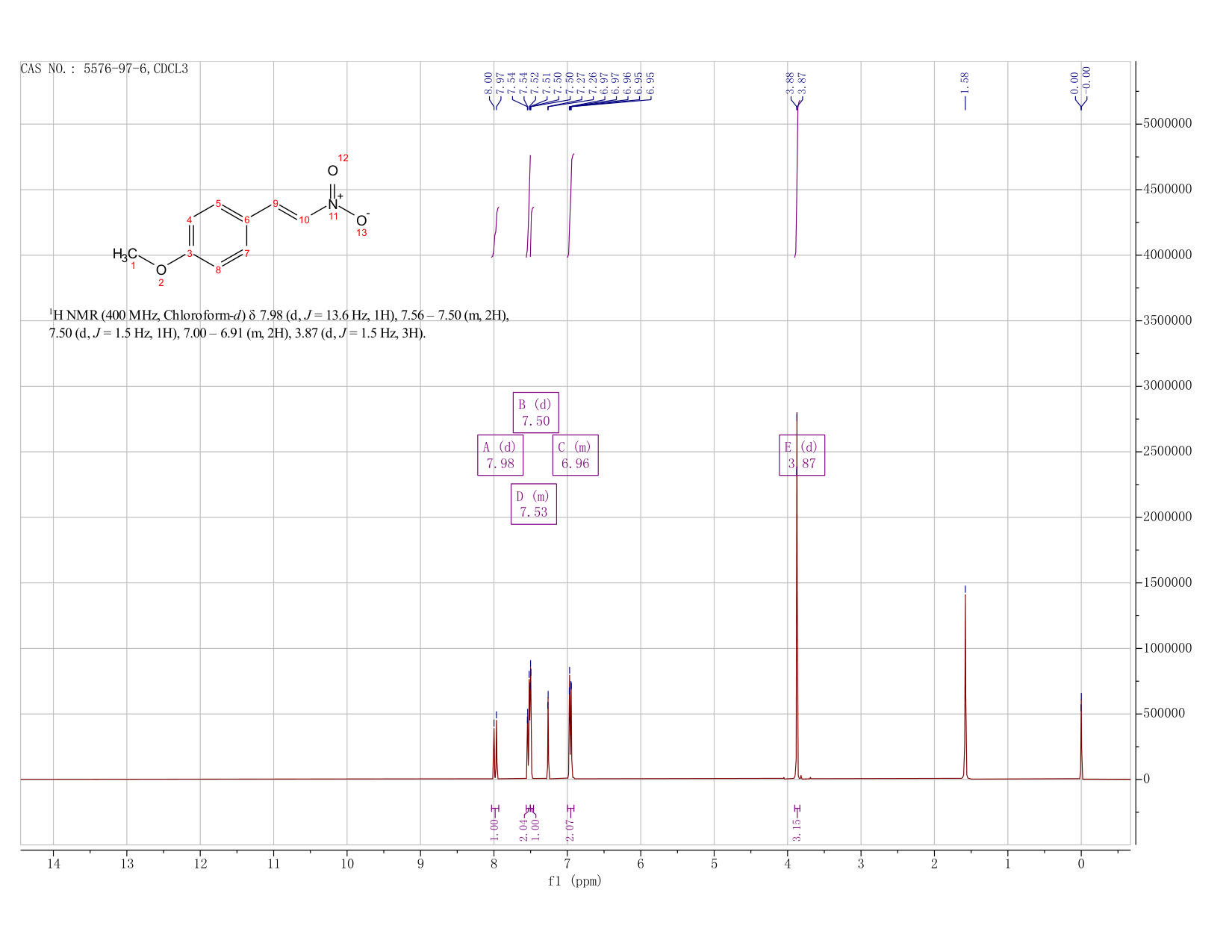This screenshot has width=1232, height=952.
Task: Click the x-axis tick label 5
Action: pos(715,864)
